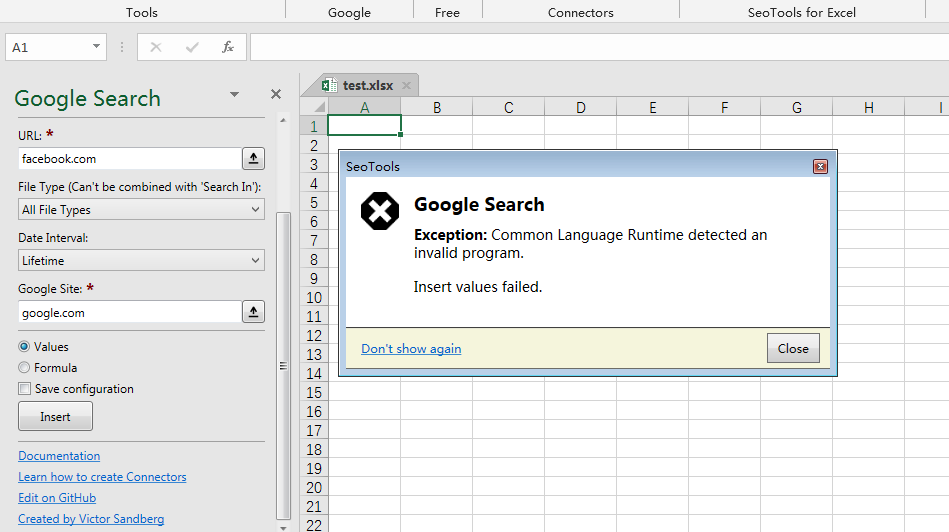Screen dimensions: 949x532
Task: Click the task pane scrollbar thumb
Action: [283, 366]
